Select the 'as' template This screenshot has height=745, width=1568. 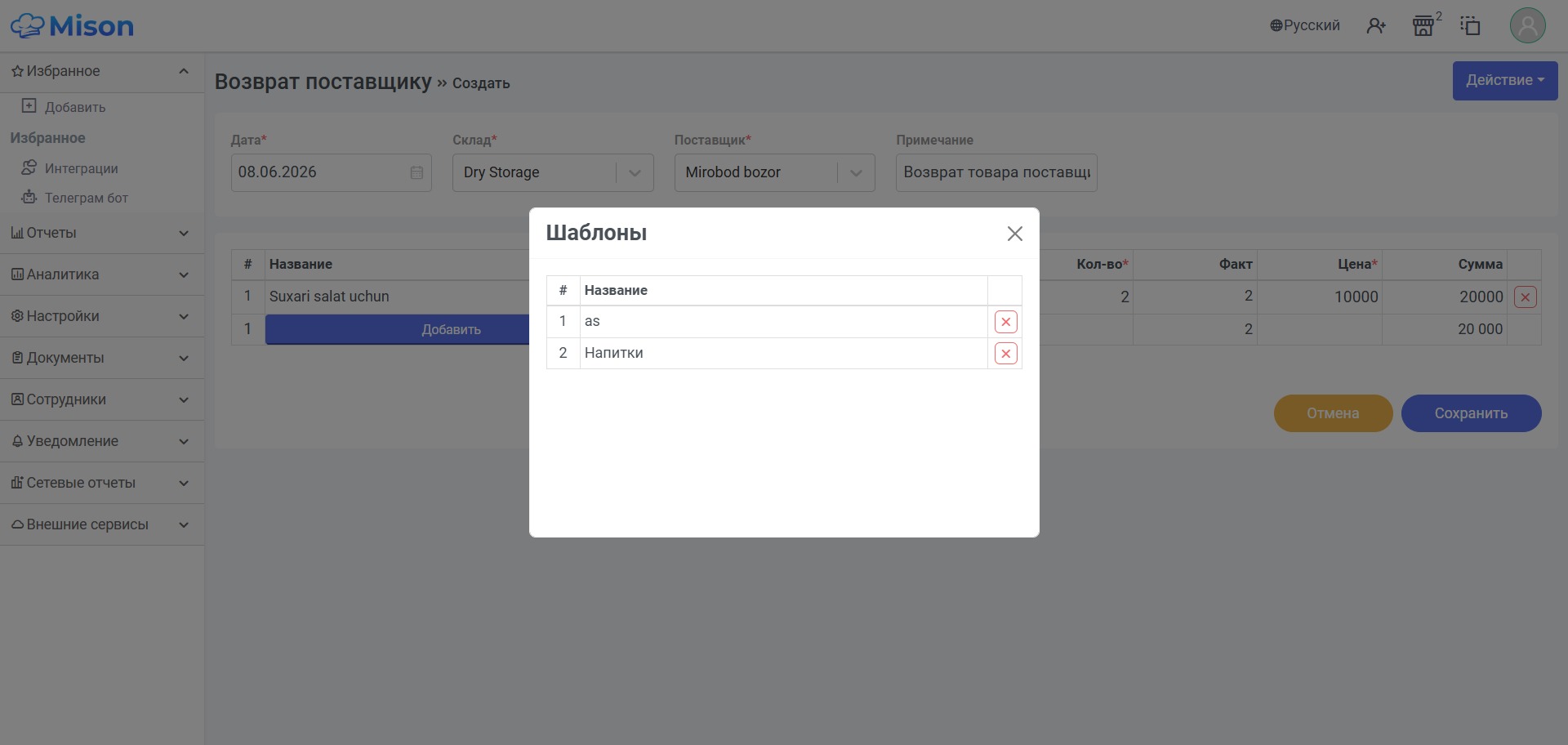click(783, 322)
